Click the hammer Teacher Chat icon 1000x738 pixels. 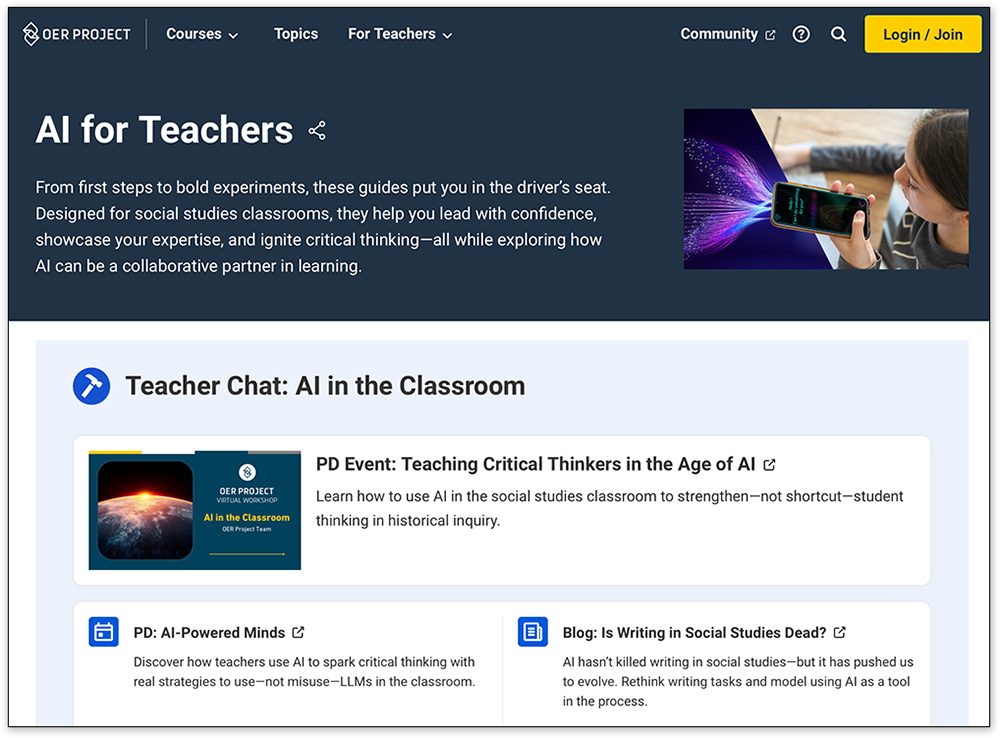92,386
